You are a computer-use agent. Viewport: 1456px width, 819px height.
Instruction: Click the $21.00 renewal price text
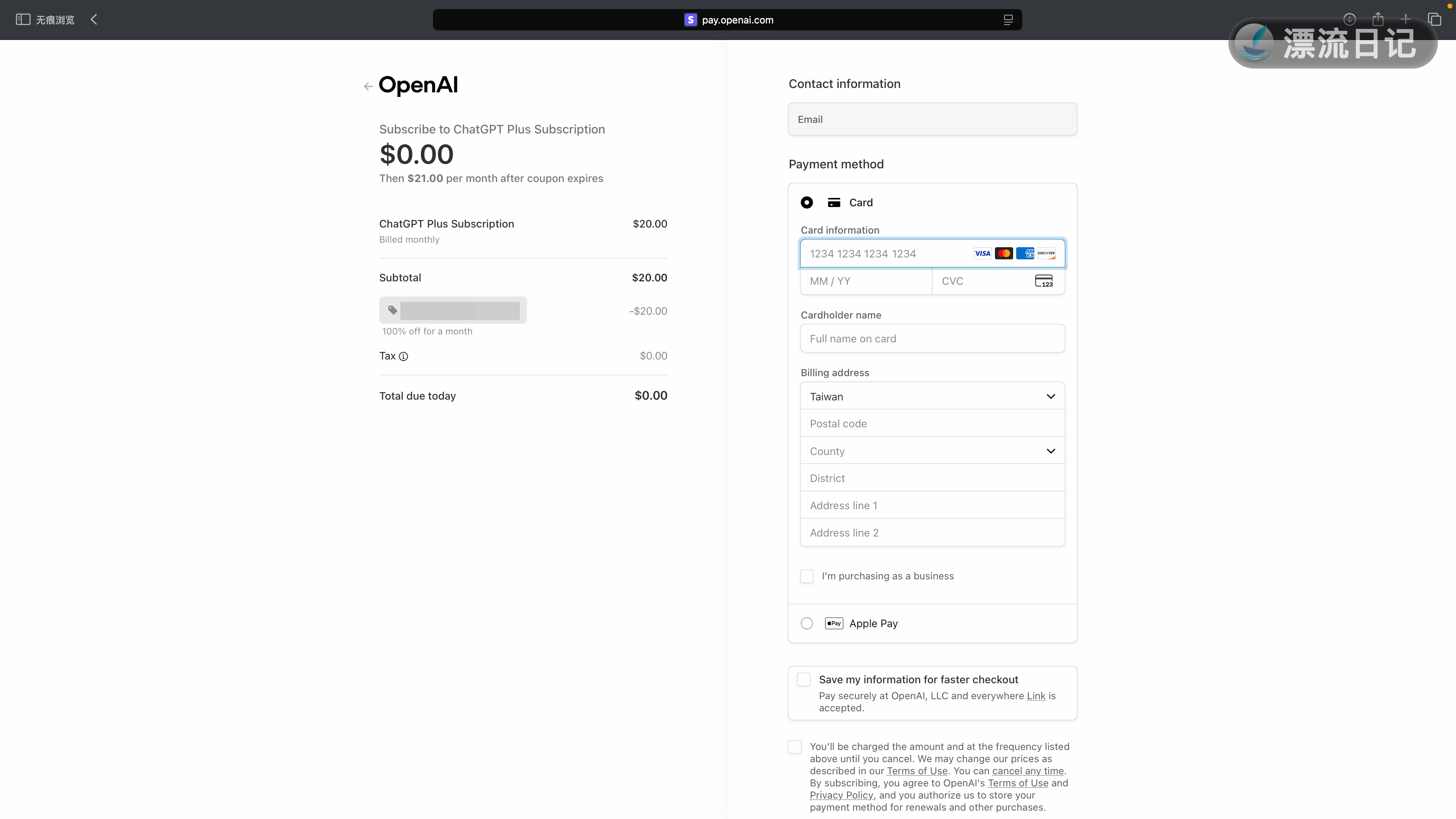coord(425,179)
